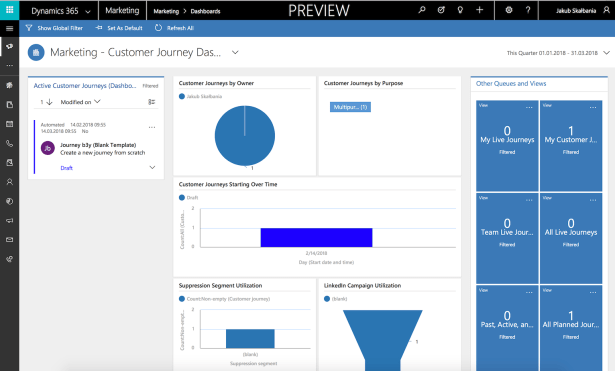This screenshot has height=371, width=615.
Task: Open ellipsis on Journey b3y record card
Action: click(x=152, y=127)
